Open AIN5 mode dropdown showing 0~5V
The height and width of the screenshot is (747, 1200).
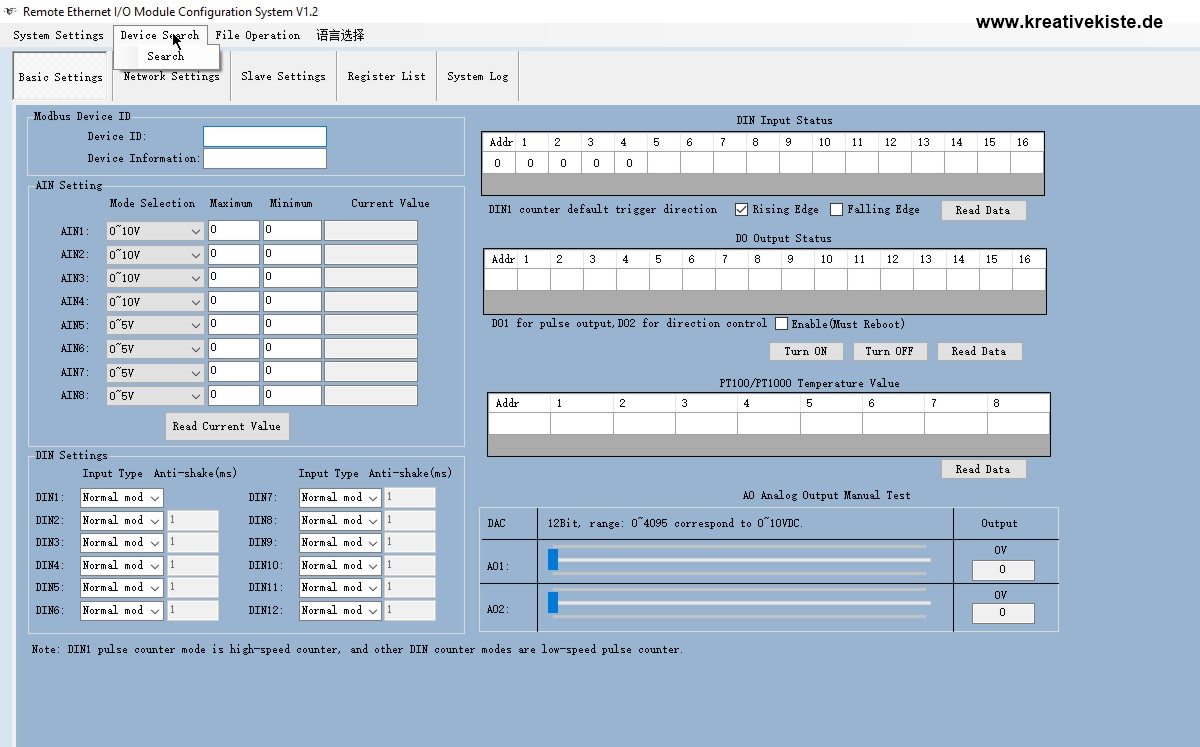click(x=155, y=325)
